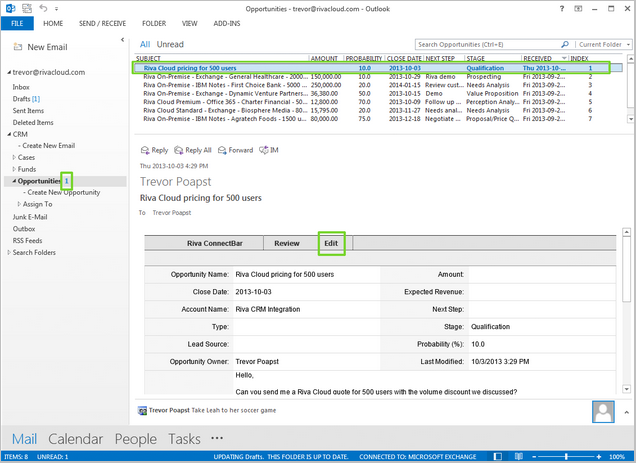Open the navigation options ellipsis
This screenshot has height=463, width=636.
click(217, 438)
